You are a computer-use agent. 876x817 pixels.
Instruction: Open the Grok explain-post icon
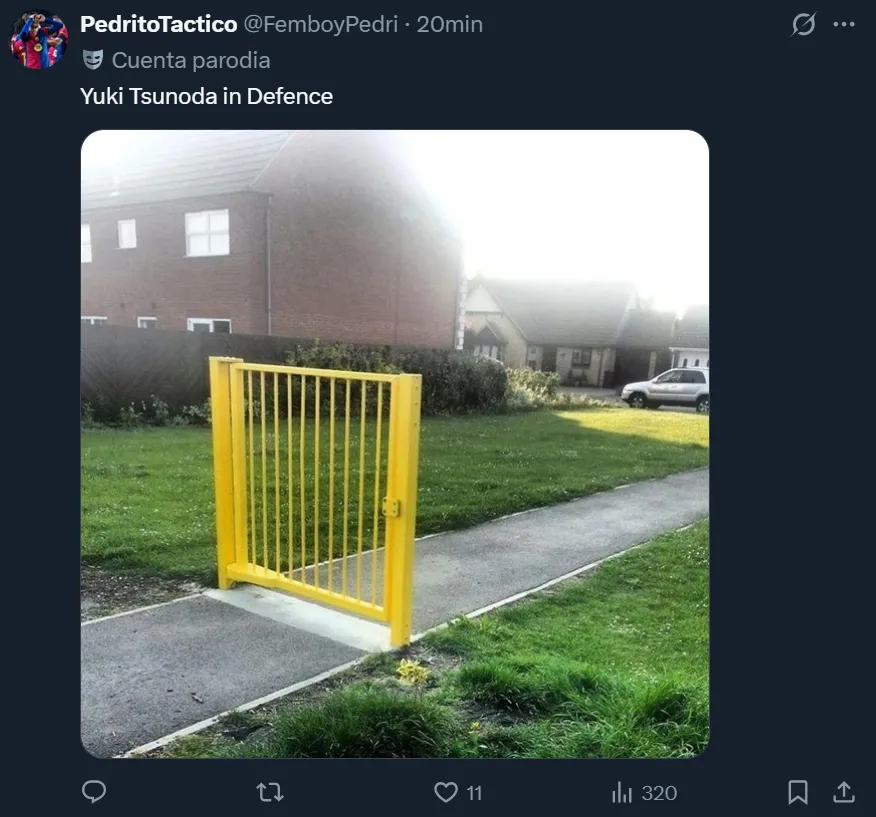803,24
